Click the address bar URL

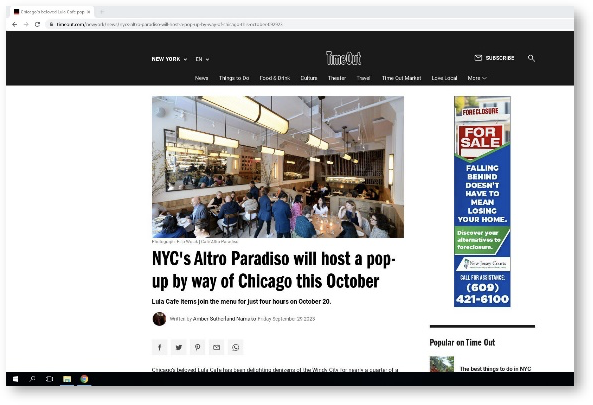click(169, 24)
